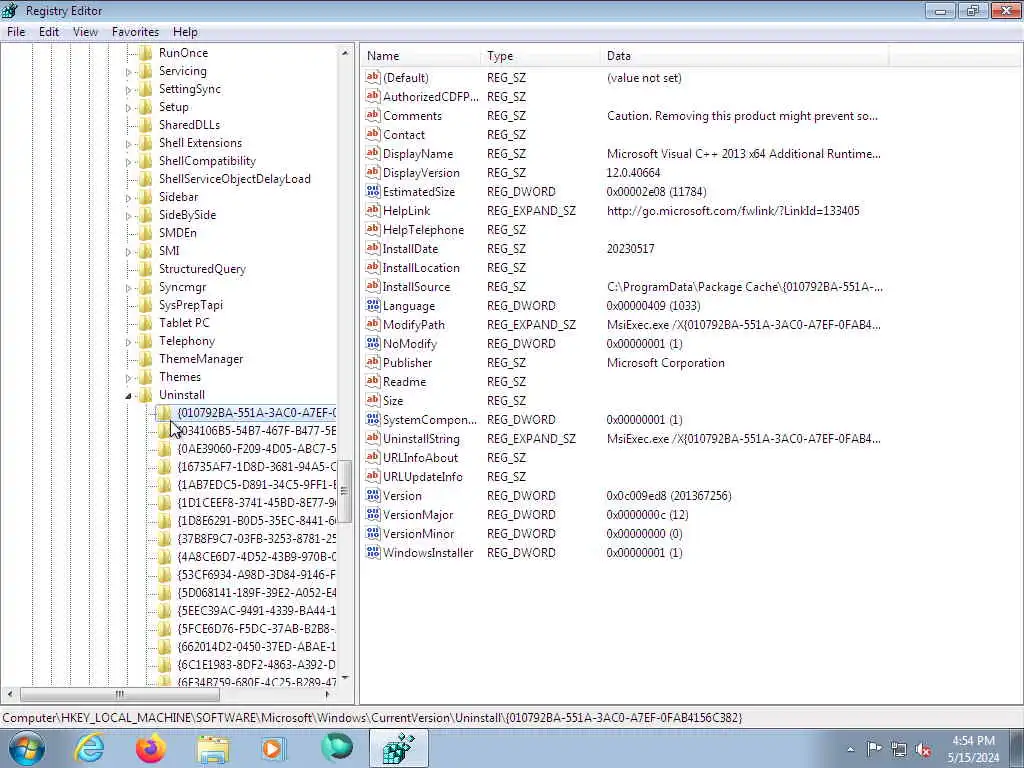The width and height of the screenshot is (1024, 768).
Task: Sort values by the Data column header
Action: 744,56
